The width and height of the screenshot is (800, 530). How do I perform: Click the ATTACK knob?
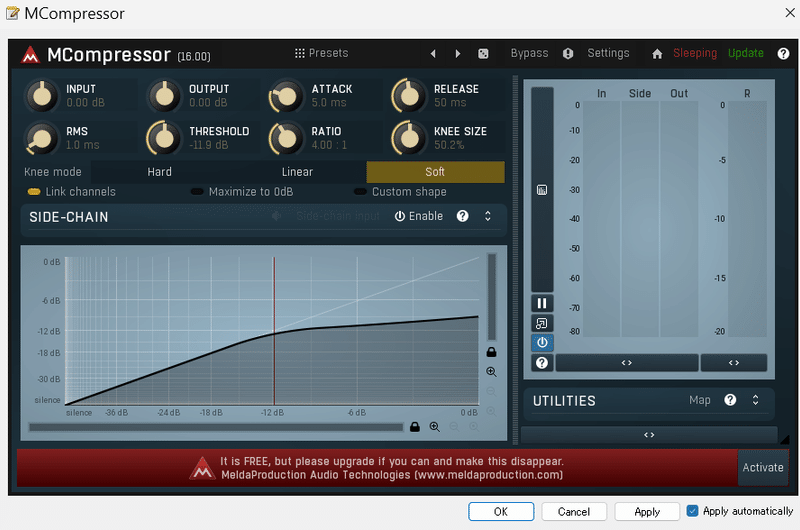286,95
